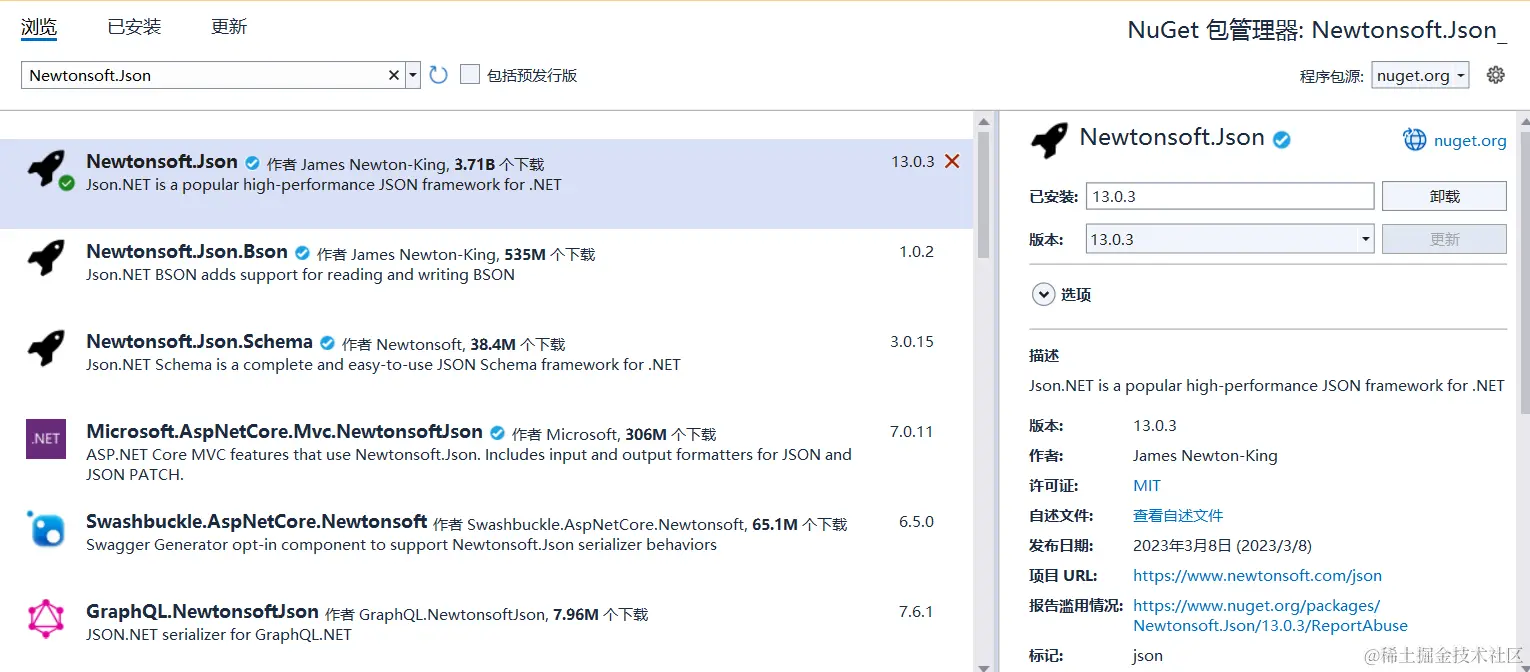Open the search history dropdown arrow

(x=412, y=75)
